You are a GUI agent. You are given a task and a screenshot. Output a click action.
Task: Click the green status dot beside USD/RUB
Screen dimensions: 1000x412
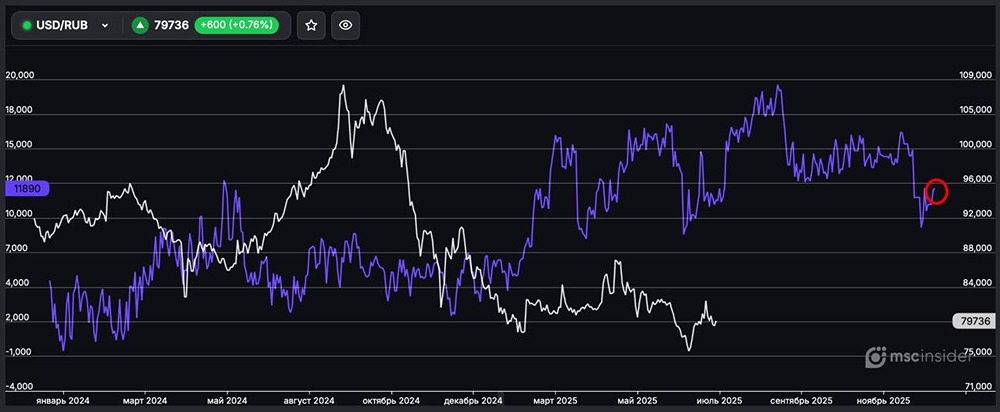click(x=27, y=25)
